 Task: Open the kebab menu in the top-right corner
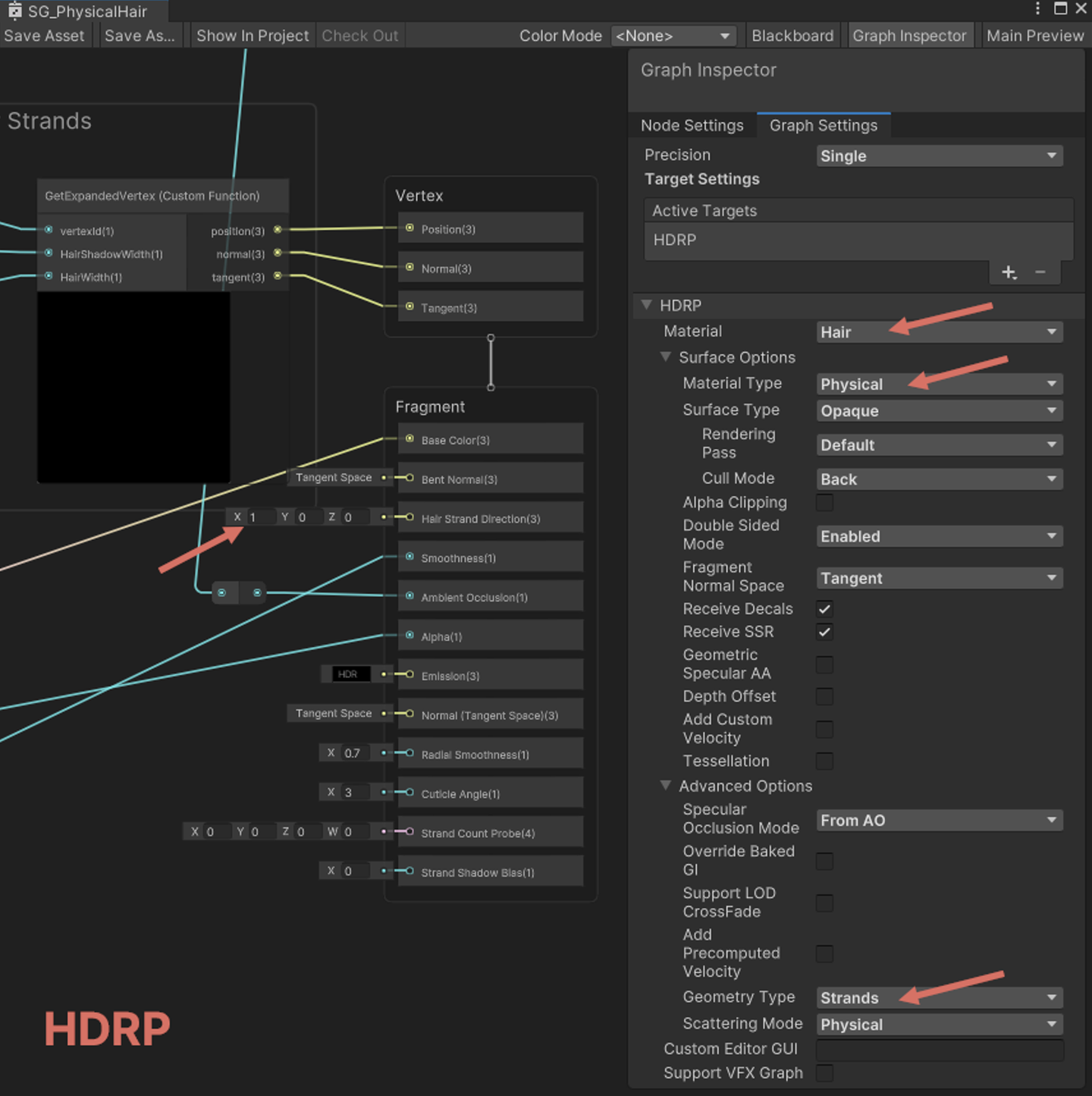[x=1038, y=8]
